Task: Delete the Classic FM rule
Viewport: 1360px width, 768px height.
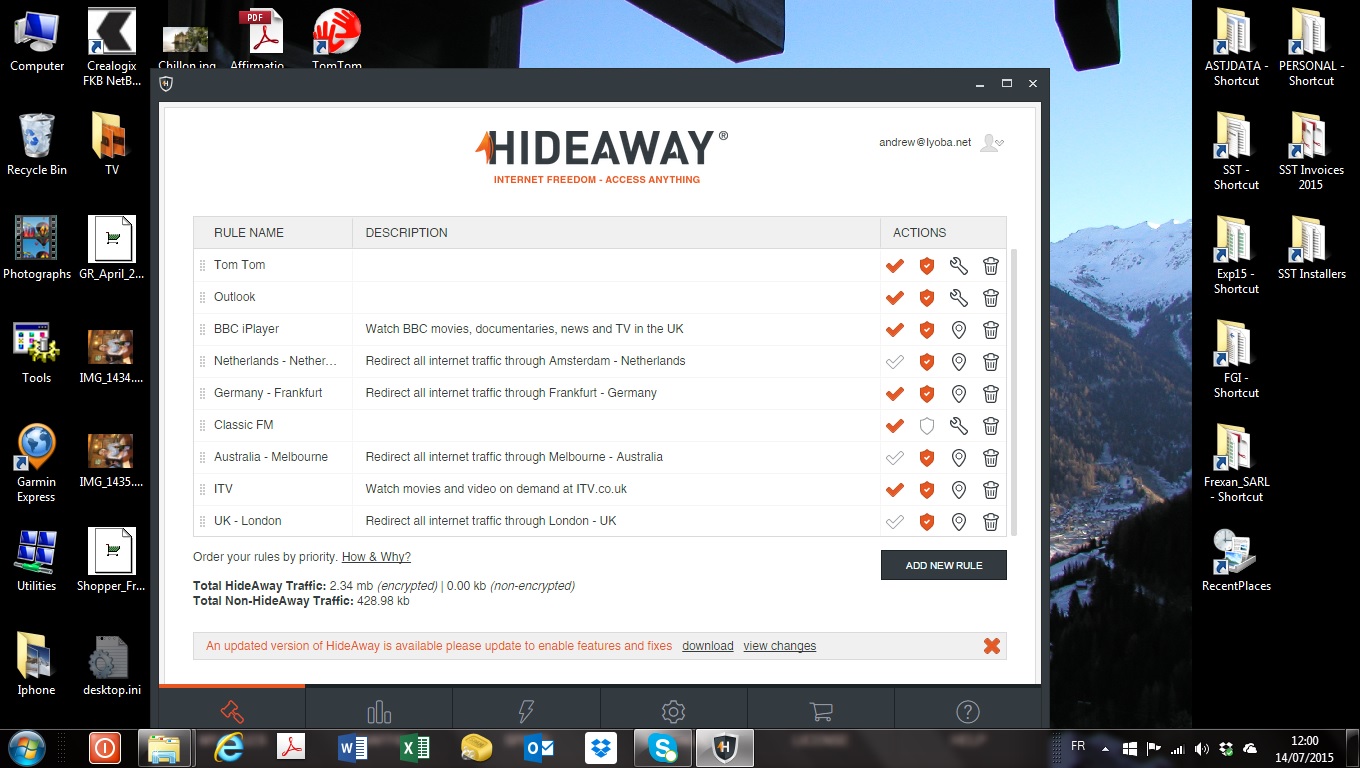Action: 990,426
